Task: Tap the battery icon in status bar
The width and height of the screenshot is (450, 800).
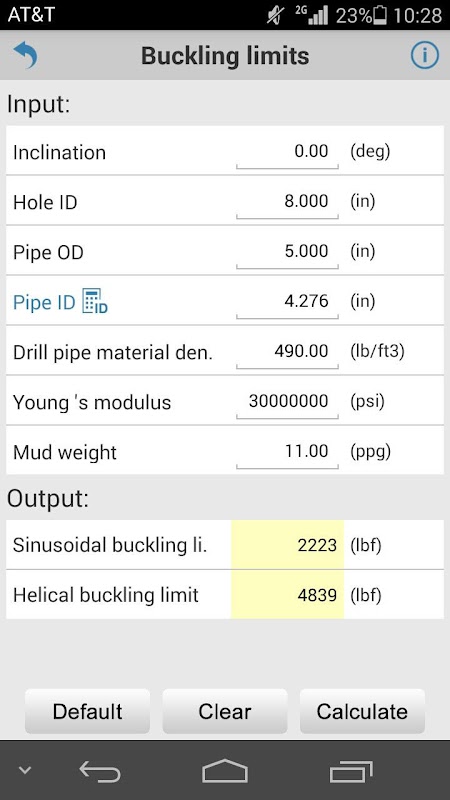Action: tap(381, 15)
